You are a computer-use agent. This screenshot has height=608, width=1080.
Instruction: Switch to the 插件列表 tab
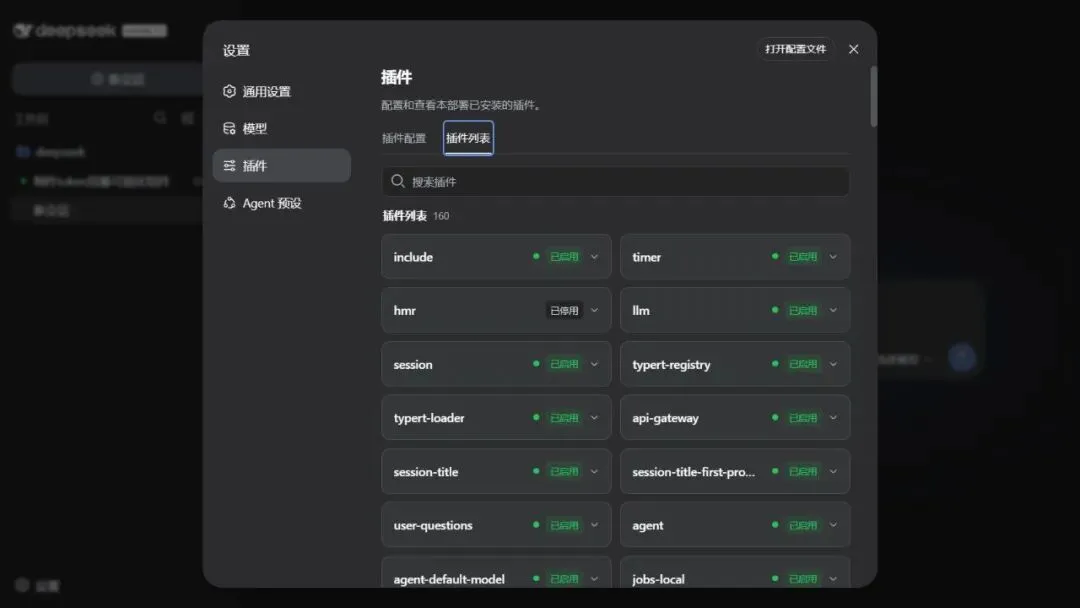(x=468, y=138)
